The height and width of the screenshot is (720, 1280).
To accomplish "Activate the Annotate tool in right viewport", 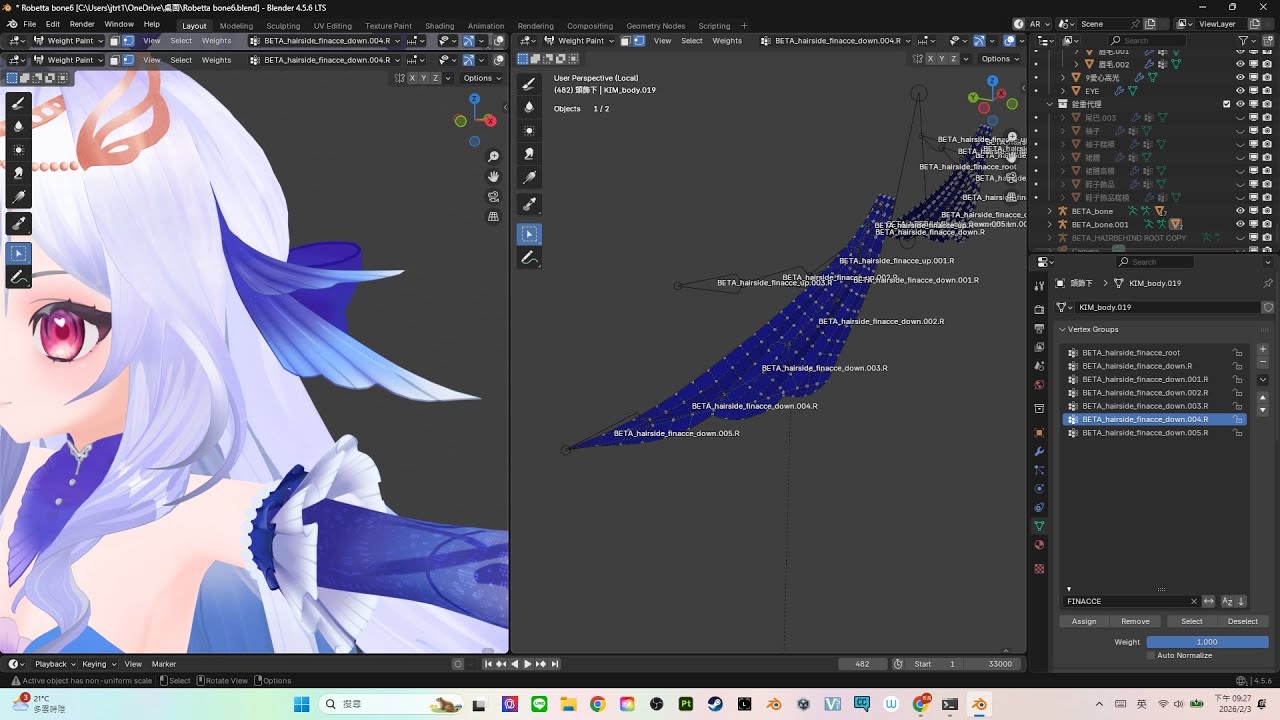I will (530, 258).
